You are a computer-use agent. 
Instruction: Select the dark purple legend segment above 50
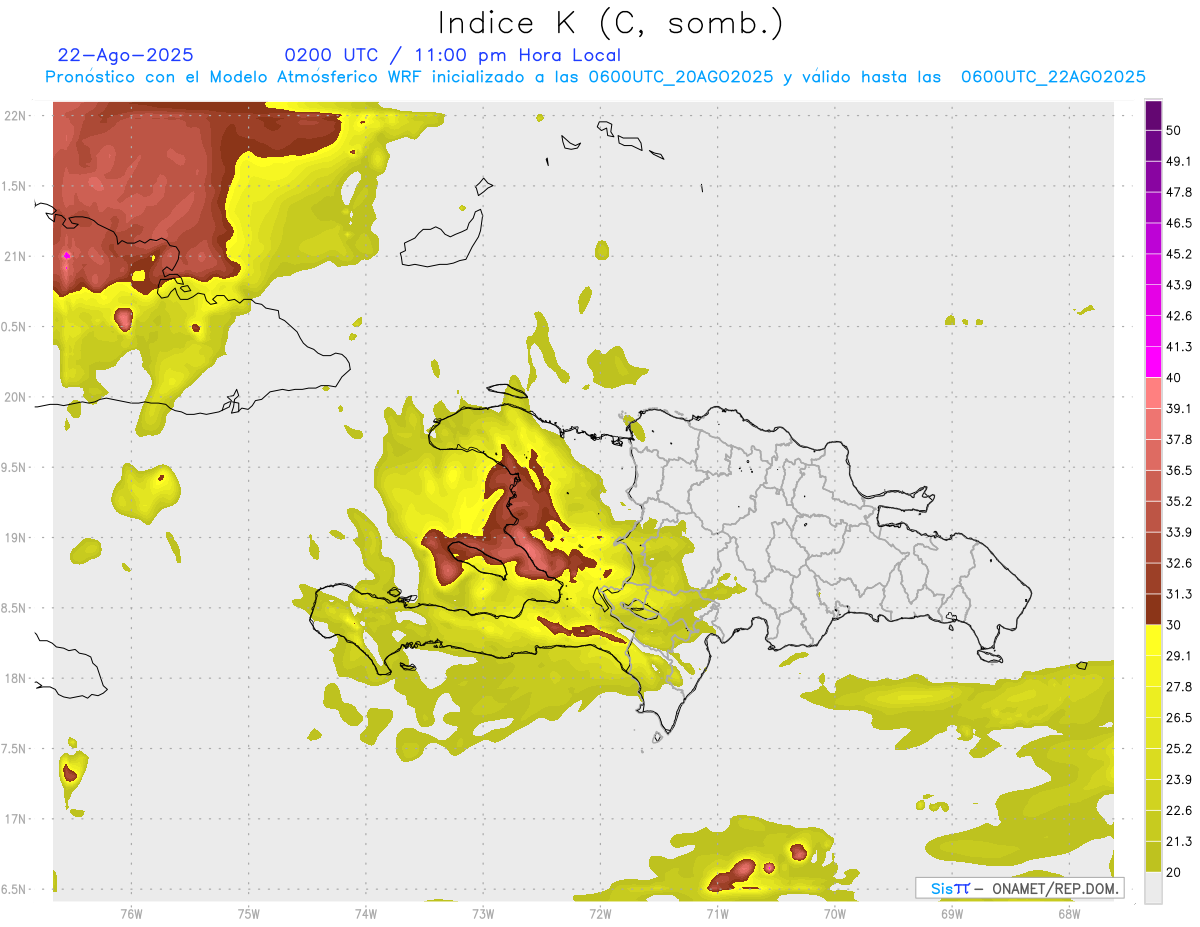click(1154, 115)
